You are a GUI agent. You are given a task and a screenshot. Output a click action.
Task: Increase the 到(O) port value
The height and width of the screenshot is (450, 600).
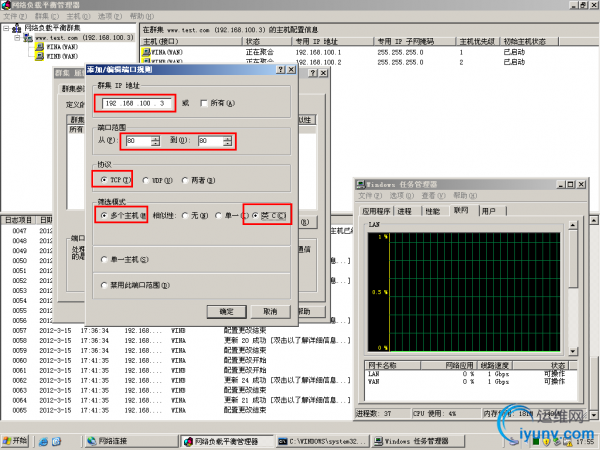(227, 139)
